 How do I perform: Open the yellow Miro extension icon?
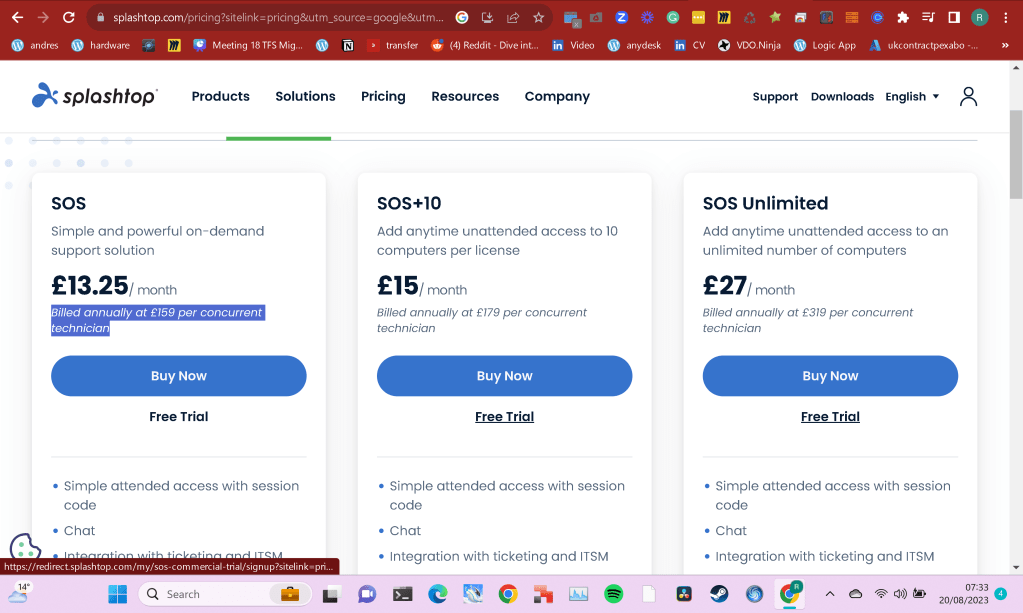(724, 18)
